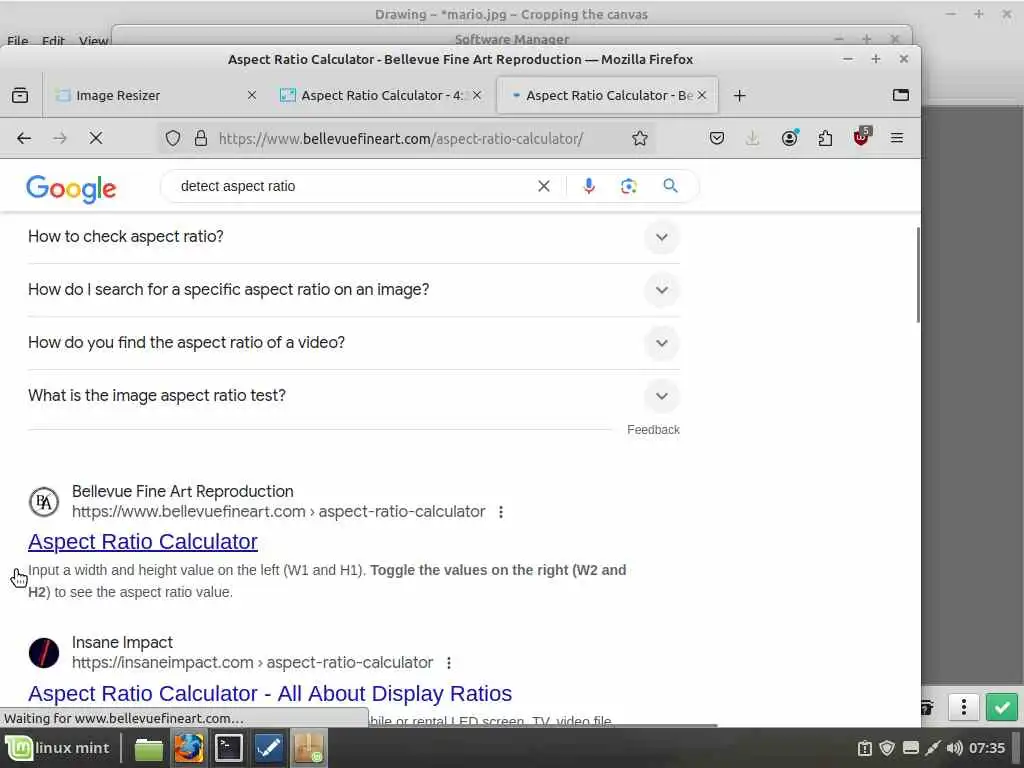The width and height of the screenshot is (1024, 768).
Task: Click the page vertical scrollbar
Action: pyautogui.click(x=917, y=274)
